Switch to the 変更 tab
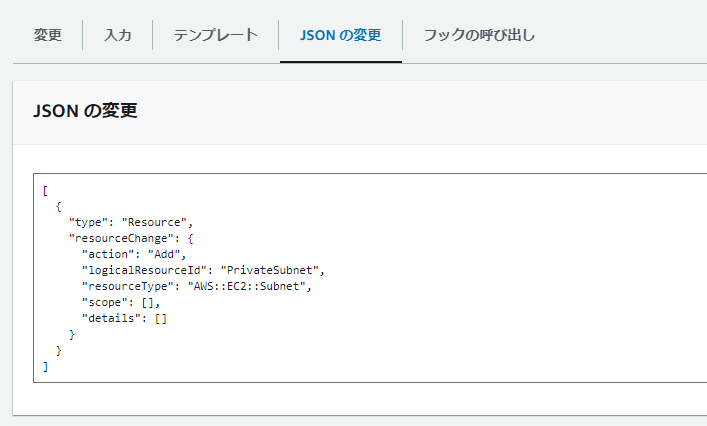This screenshot has width=707, height=426. [x=47, y=35]
